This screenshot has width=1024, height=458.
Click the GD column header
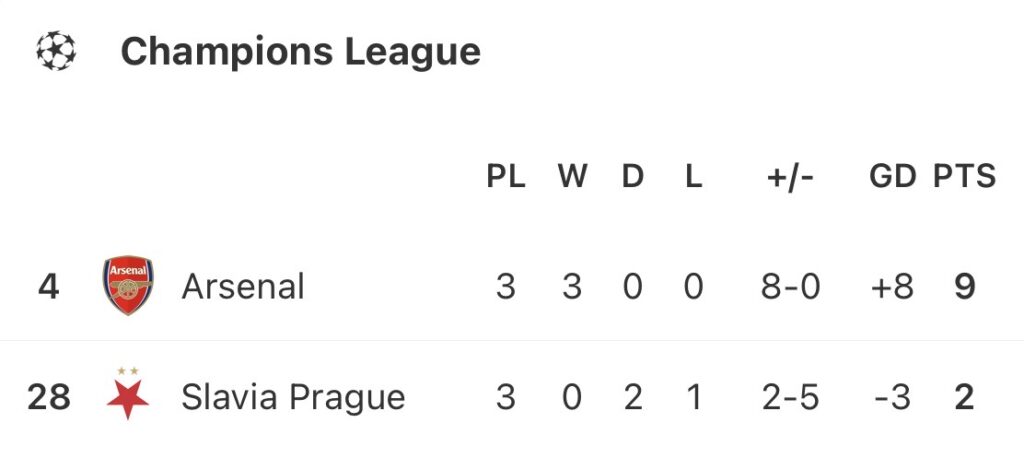click(892, 177)
